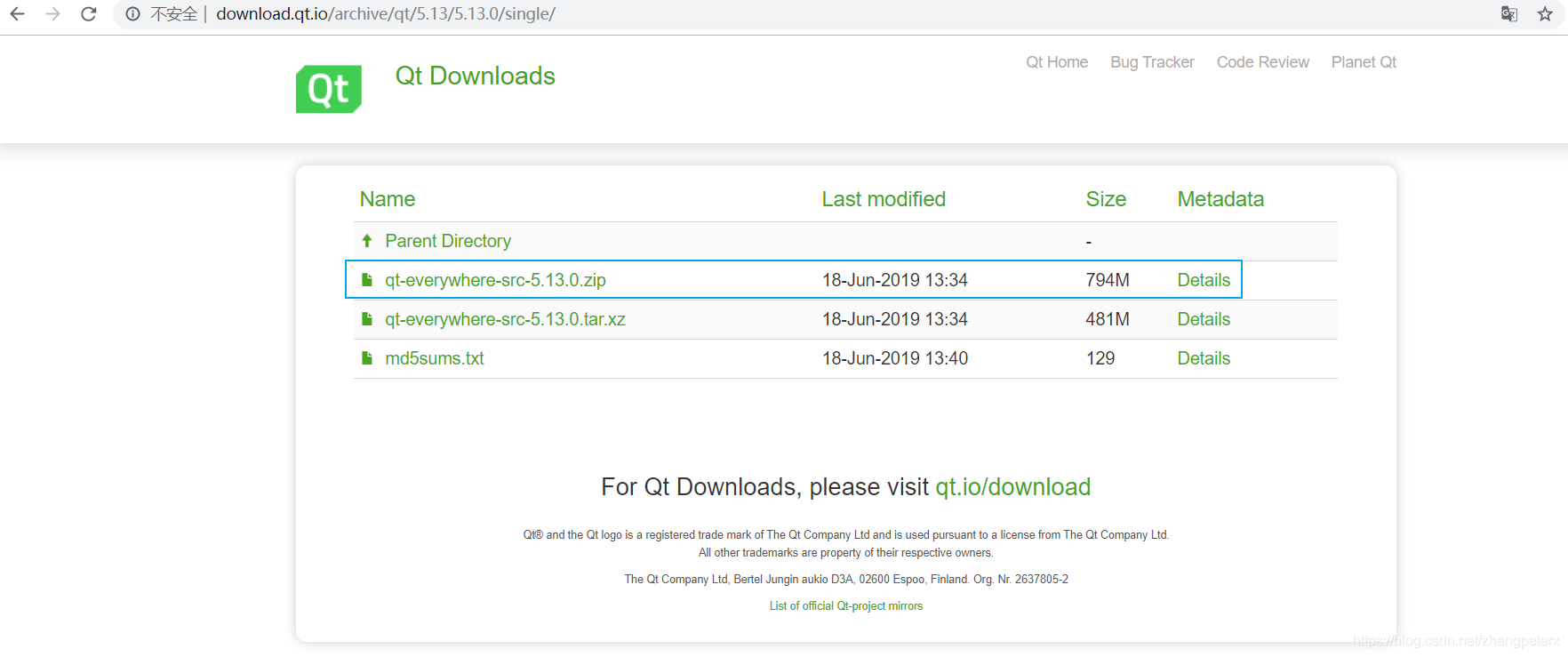This screenshot has height=657, width=1568.
Task: Click the Qt Downloads title link
Action: tap(476, 76)
